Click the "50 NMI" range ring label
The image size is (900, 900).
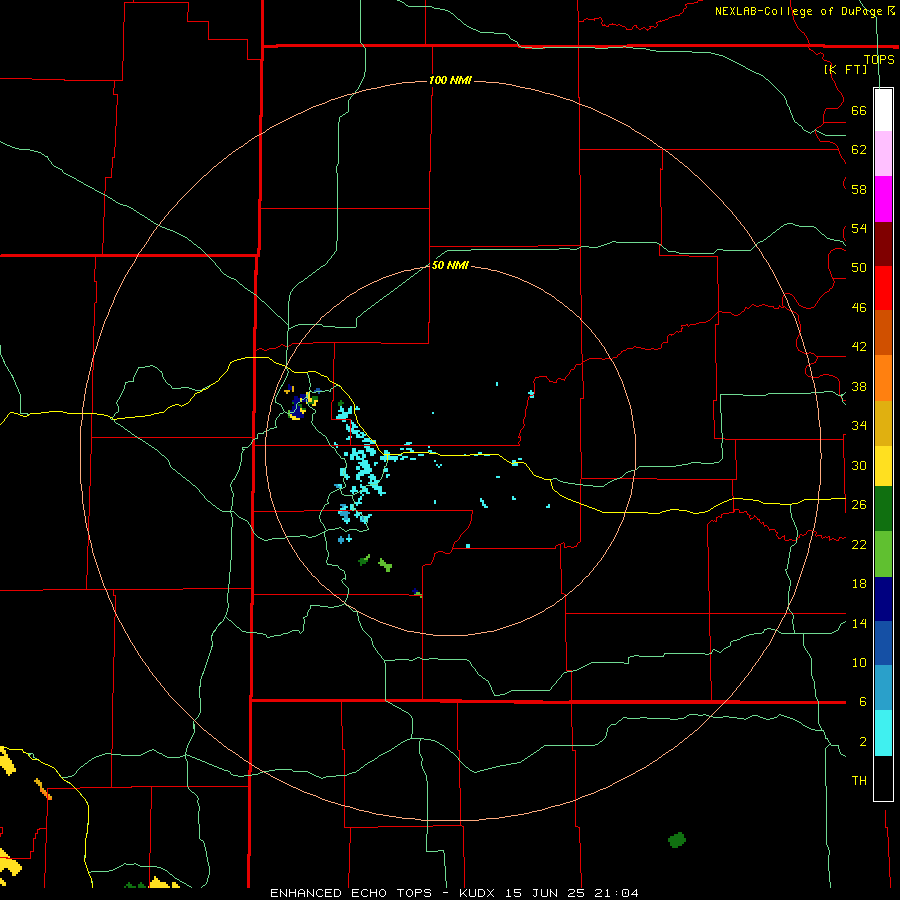pos(450,265)
